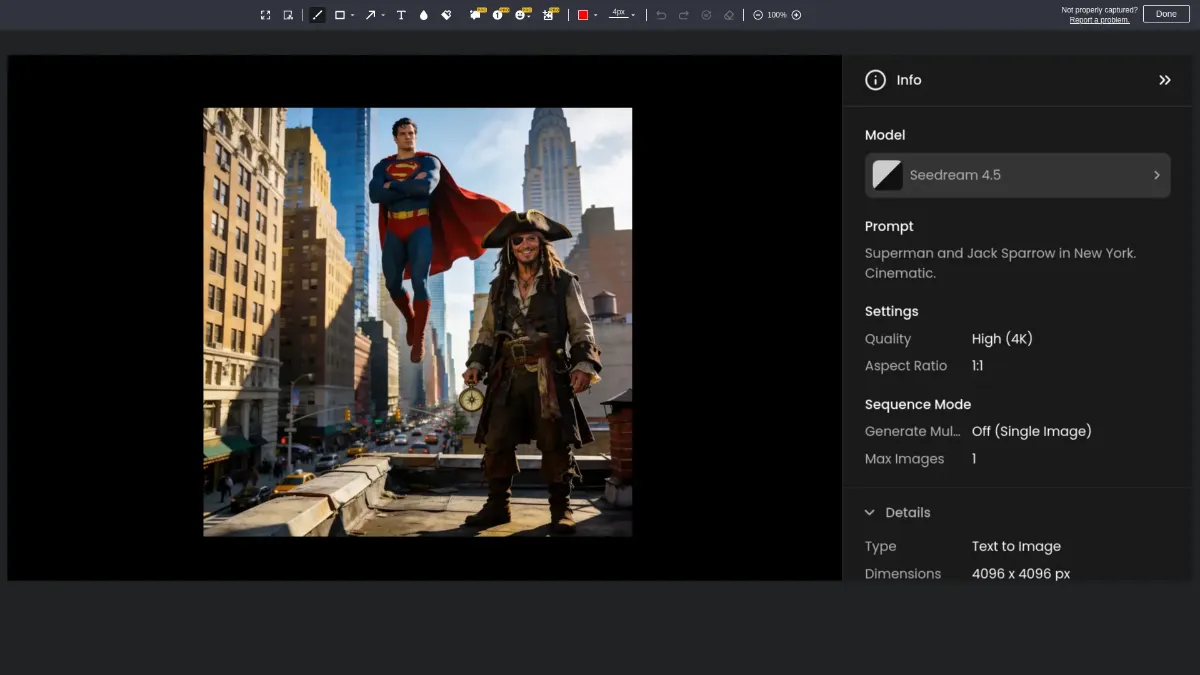The height and width of the screenshot is (675, 1200).
Task: Open the Seedream 4.5 model selector
Action: click(x=1017, y=175)
